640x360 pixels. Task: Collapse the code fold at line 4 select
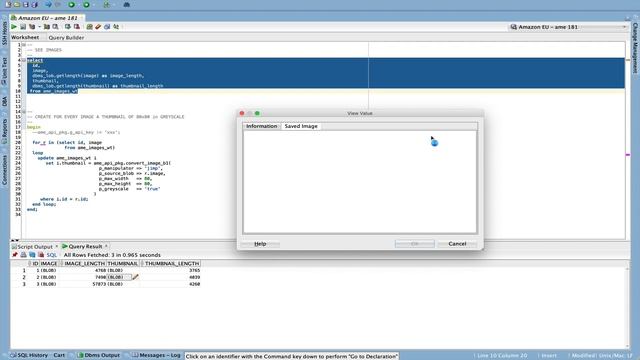[x=24, y=60]
